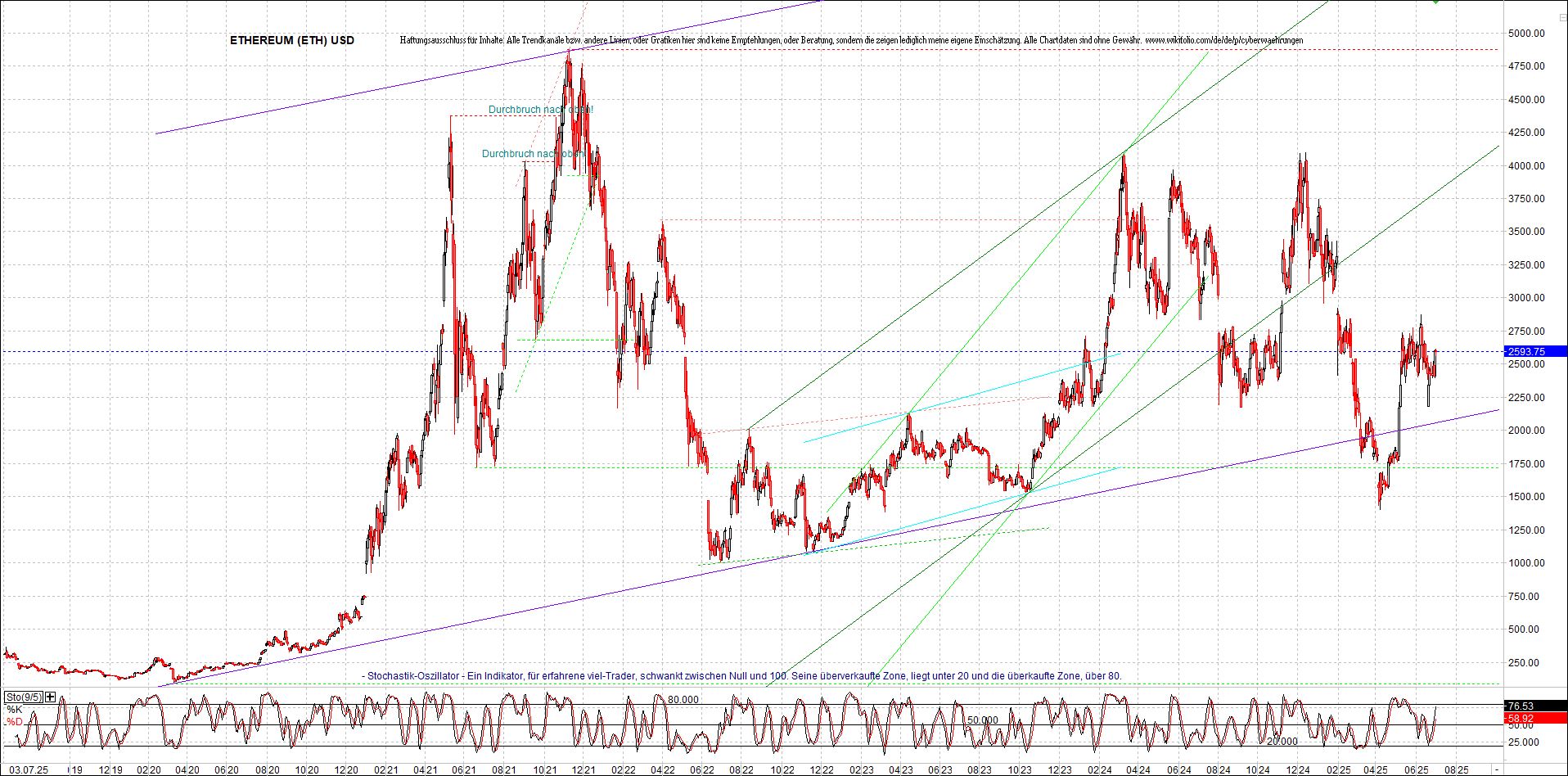Click the 750.00 price axis label
1568x776 pixels.
pyautogui.click(x=1524, y=597)
